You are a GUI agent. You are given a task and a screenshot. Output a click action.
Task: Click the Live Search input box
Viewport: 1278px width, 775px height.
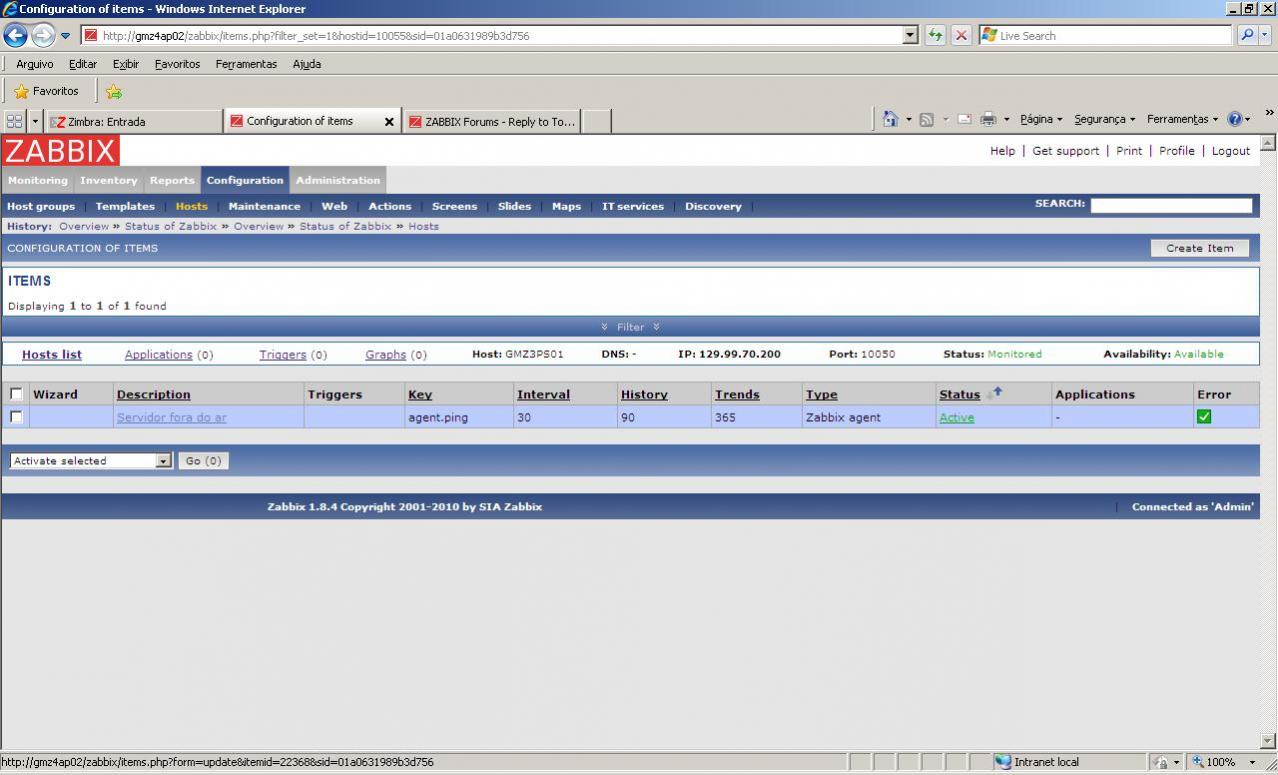coord(1105,35)
